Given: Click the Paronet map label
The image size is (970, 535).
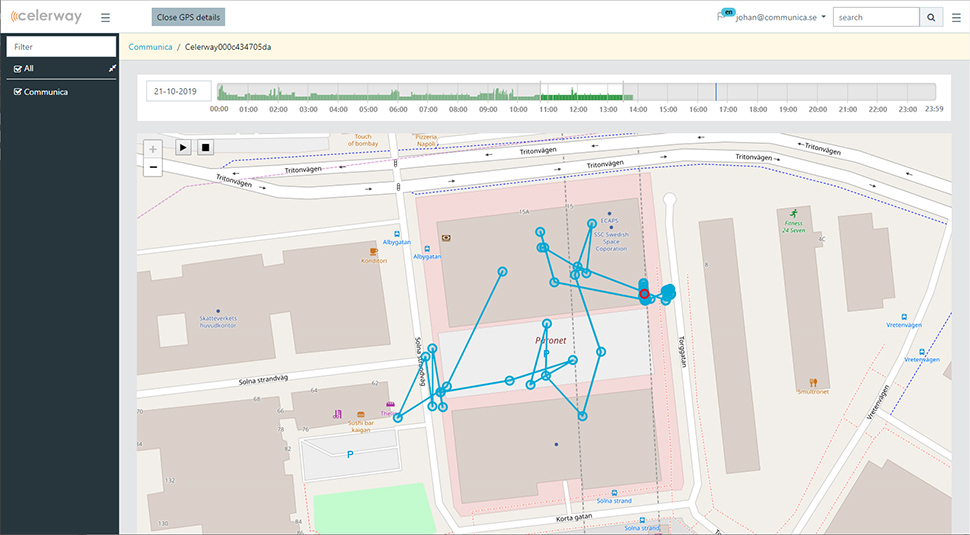Looking at the screenshot, I should (551, 340).
